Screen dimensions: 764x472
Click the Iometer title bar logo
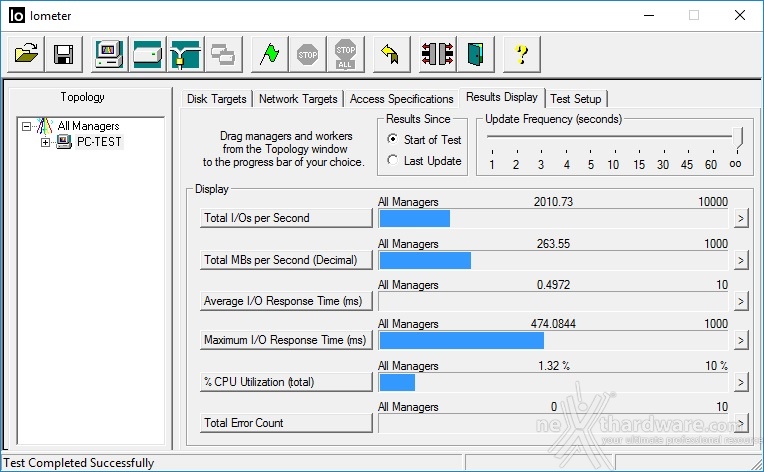(x=17, y=15)
